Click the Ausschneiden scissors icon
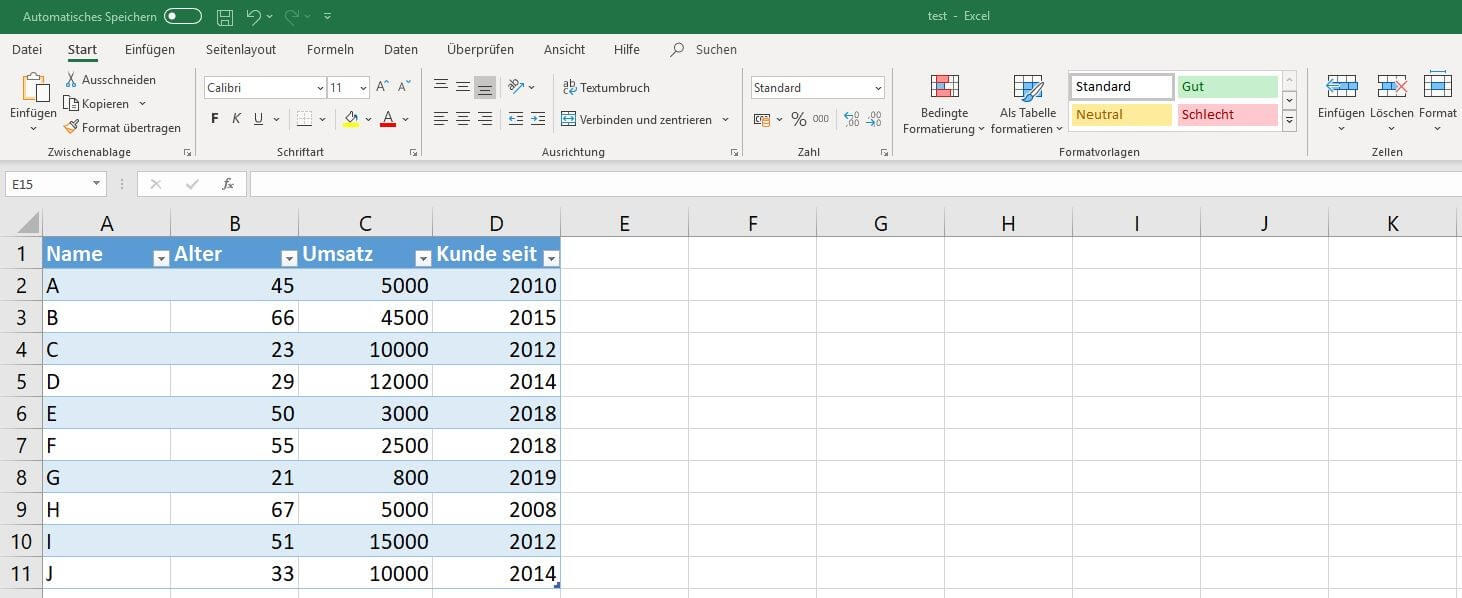1462x598 pixels. [x=72, y=79]
